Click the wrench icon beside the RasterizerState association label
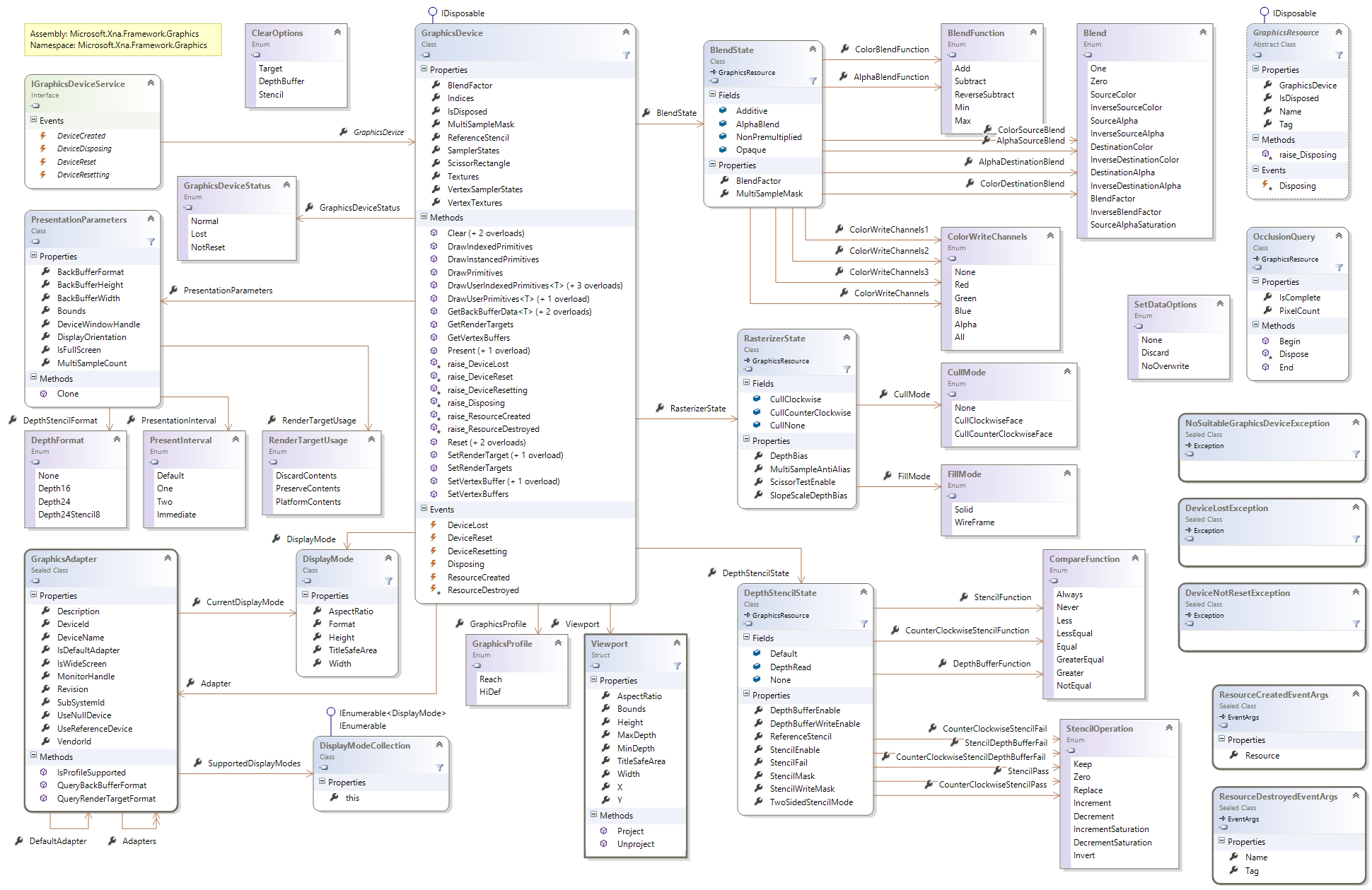Viewport: 1372px width, 890px height. (x=660, y=408)
